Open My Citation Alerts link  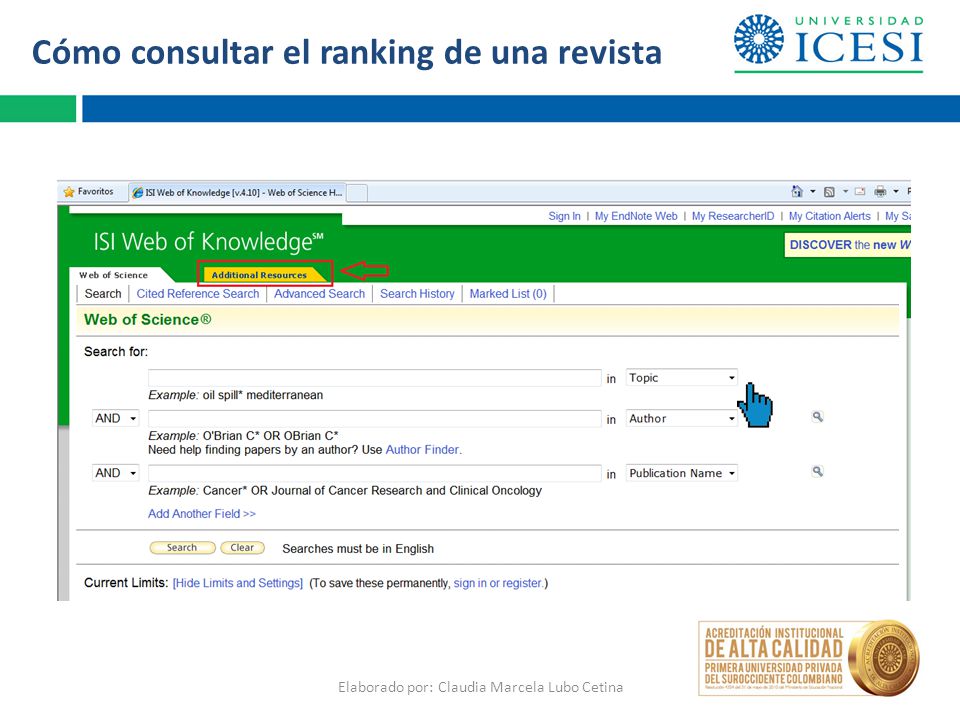click(830, 216)
